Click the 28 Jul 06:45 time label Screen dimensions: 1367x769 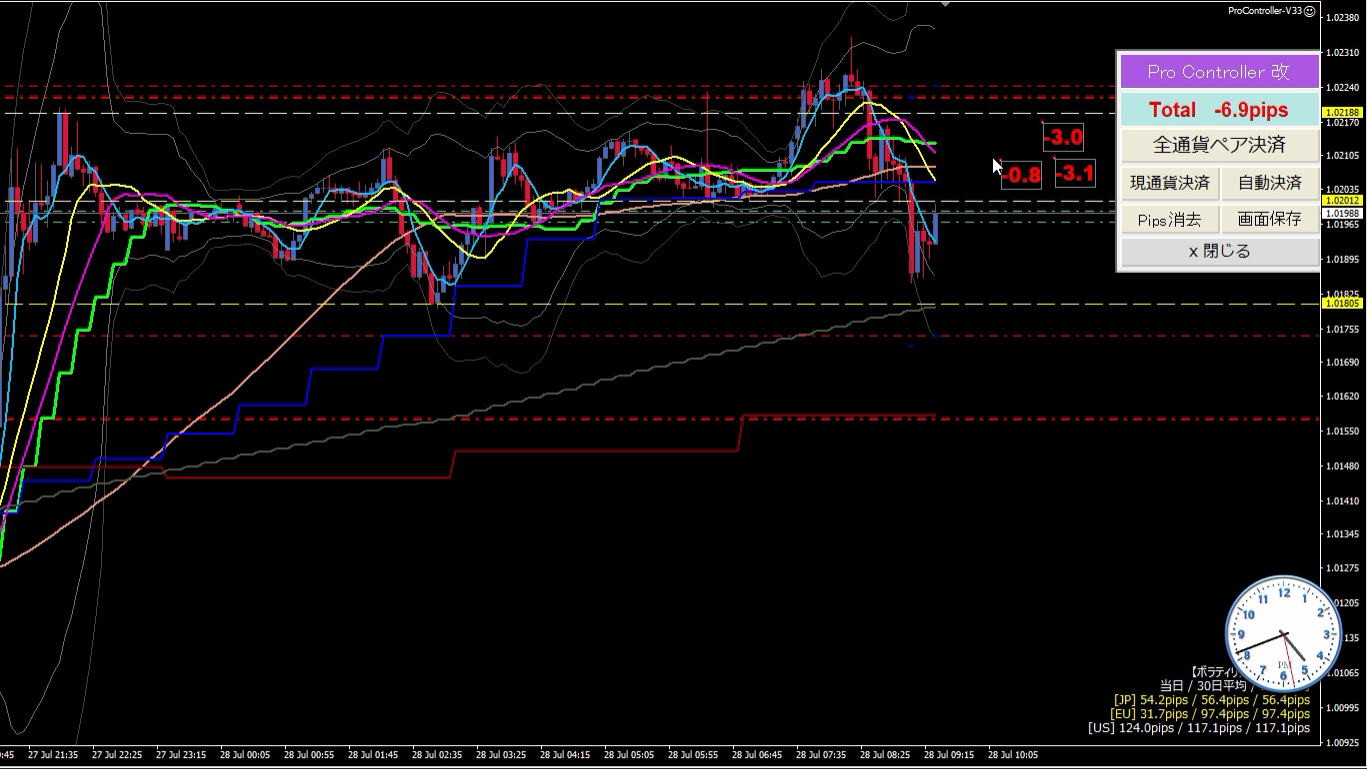pyautogui.click(x=757, y=755)
